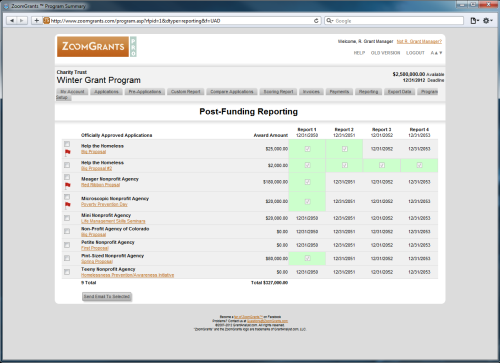
Task: Click the email link in the page footer
Action: [x=267, y=321]
